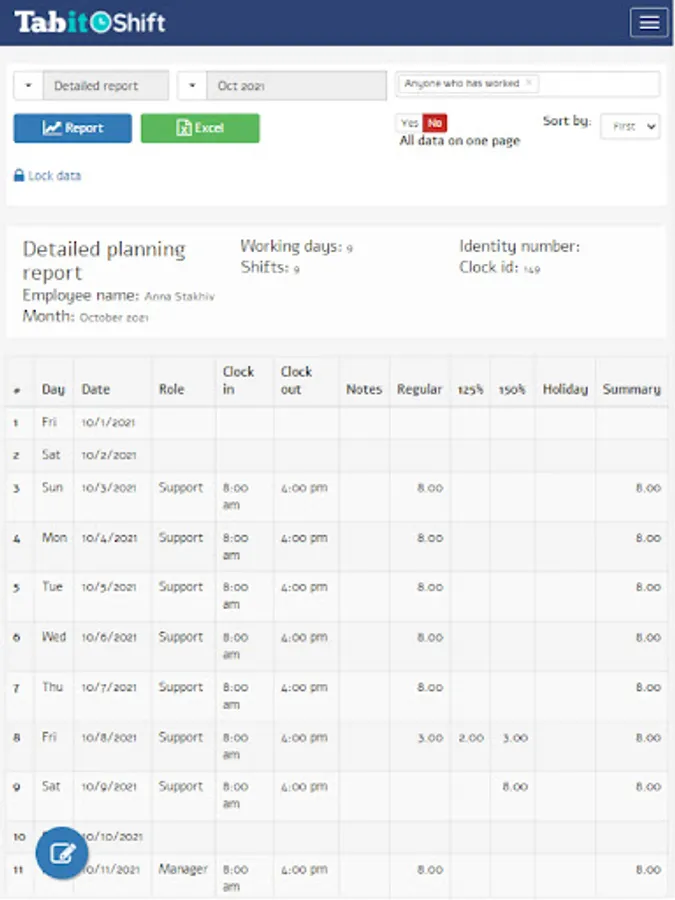Click the Summary column header
The height and width of the screenshot is (900, 675).
(x=631, y=389)
